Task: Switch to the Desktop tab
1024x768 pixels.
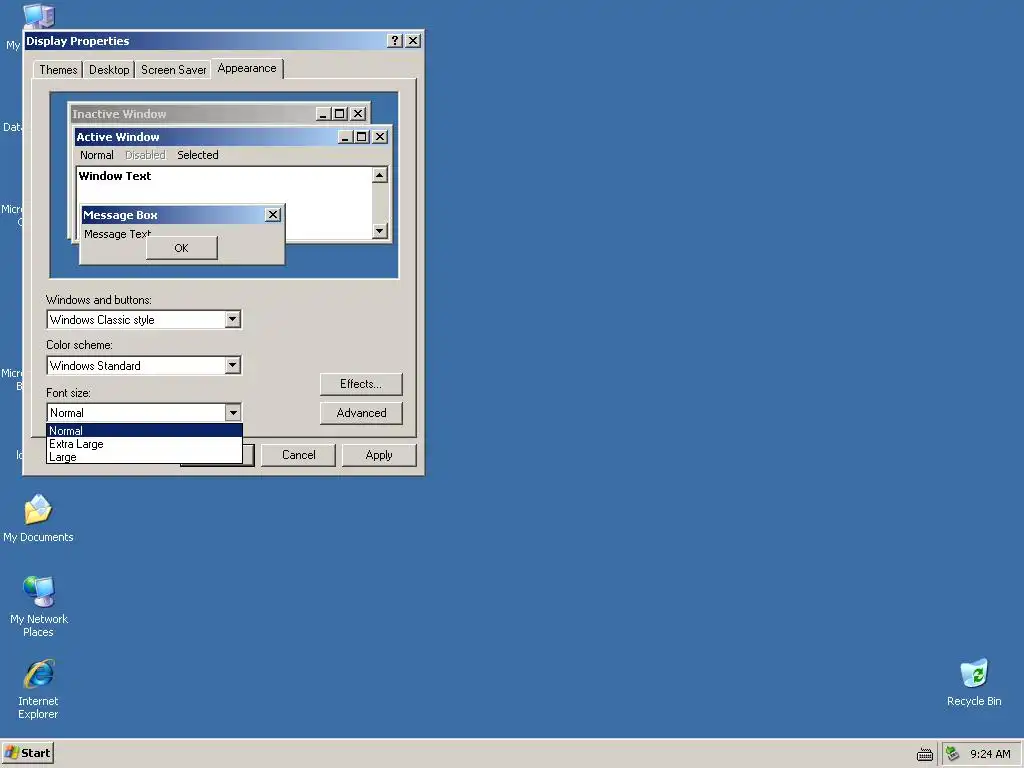Action: point(109,70)
